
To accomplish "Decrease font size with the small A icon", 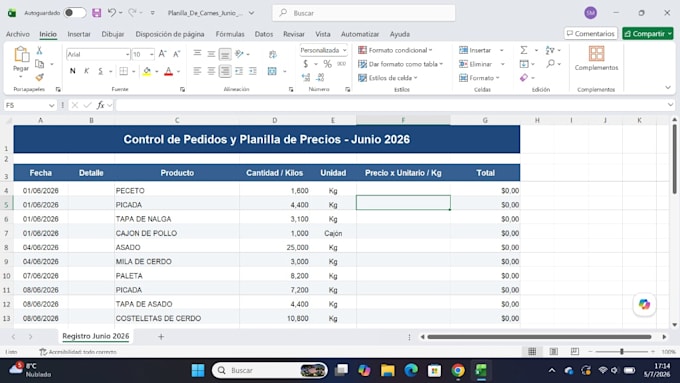I will 177,54.
